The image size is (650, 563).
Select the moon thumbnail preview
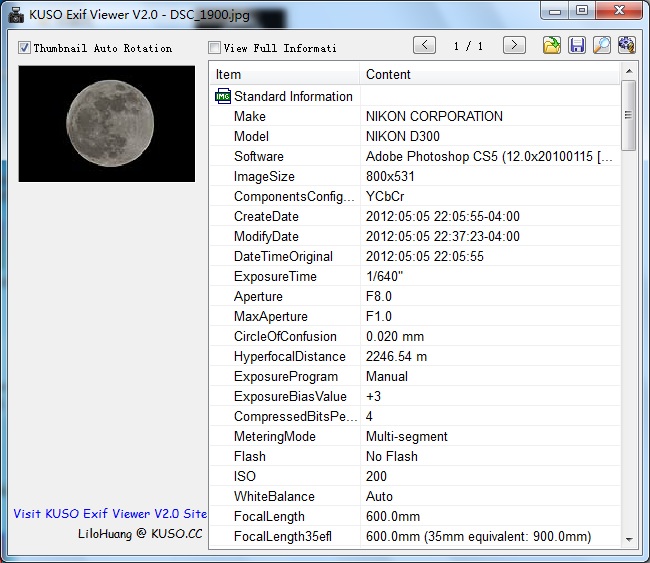[x=107, y=124]
